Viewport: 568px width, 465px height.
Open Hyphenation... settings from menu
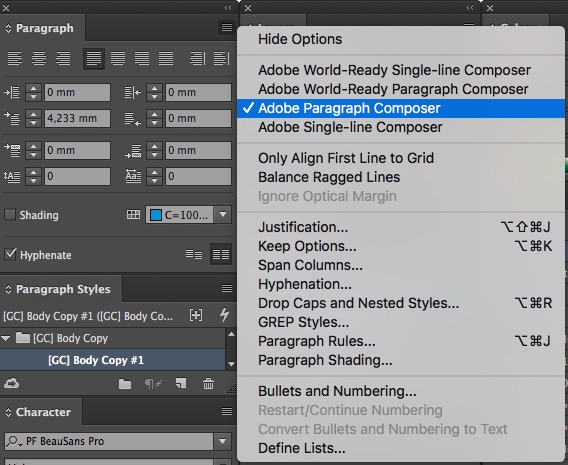pyautogui.click(x=401, y=284)
